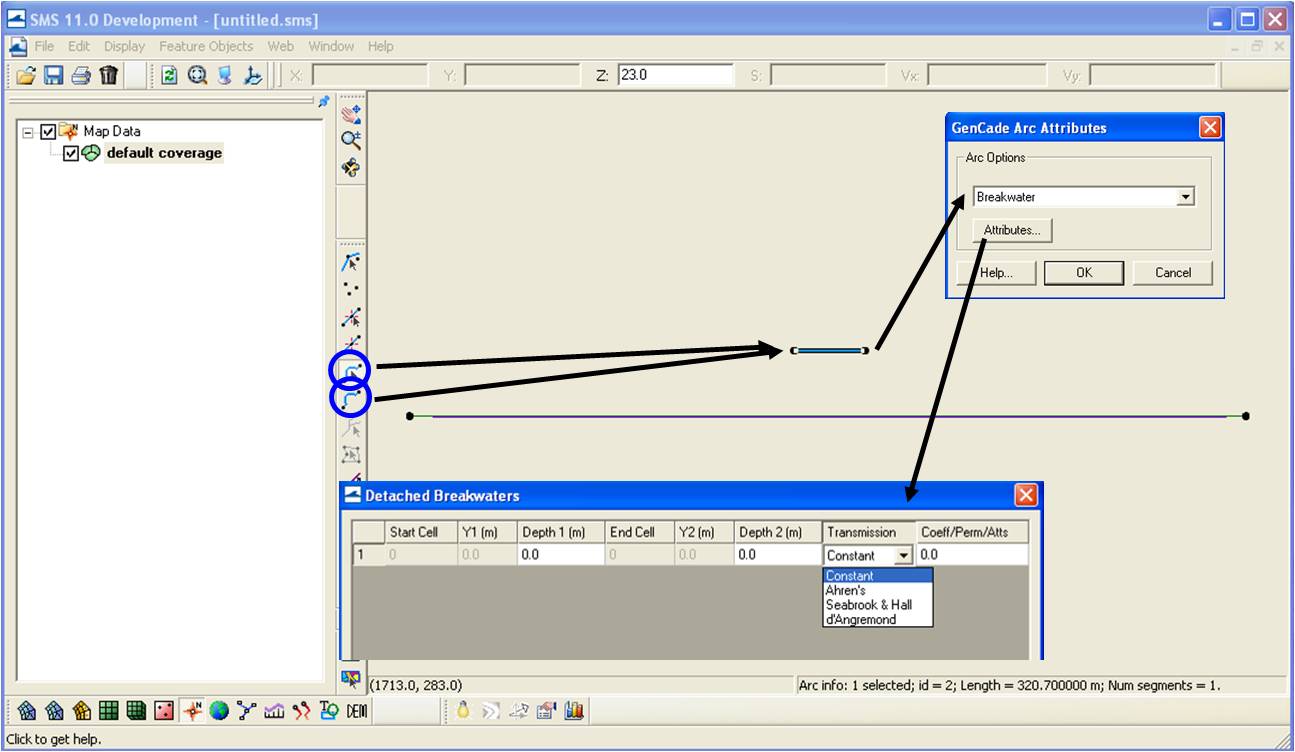This screenshot has width=1295, height=752.
Task: Open the Feature Objects menu
Action: [206, 46]
